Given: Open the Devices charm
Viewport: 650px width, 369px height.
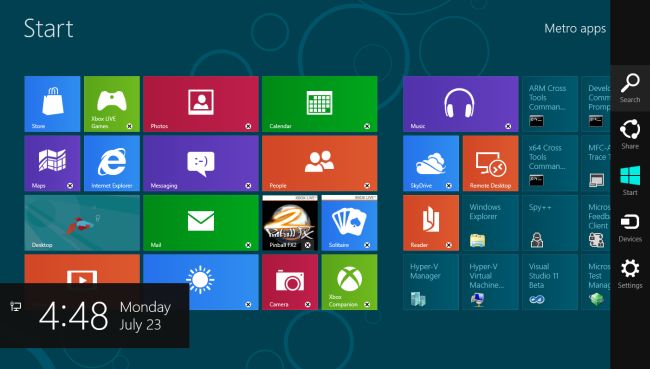Looking at the screenshot, I should [630, 227].
